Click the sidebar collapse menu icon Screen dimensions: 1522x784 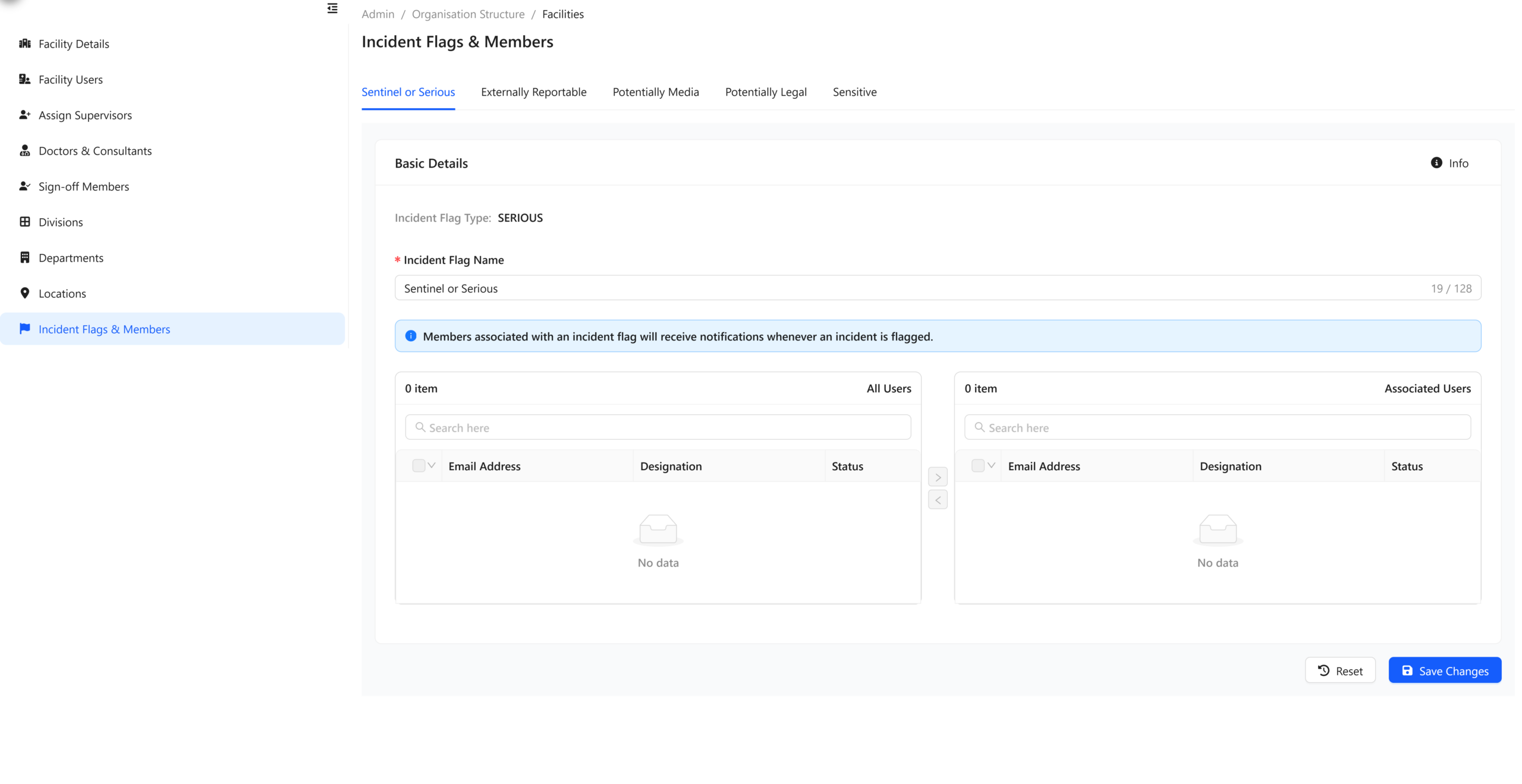(332, 8)
